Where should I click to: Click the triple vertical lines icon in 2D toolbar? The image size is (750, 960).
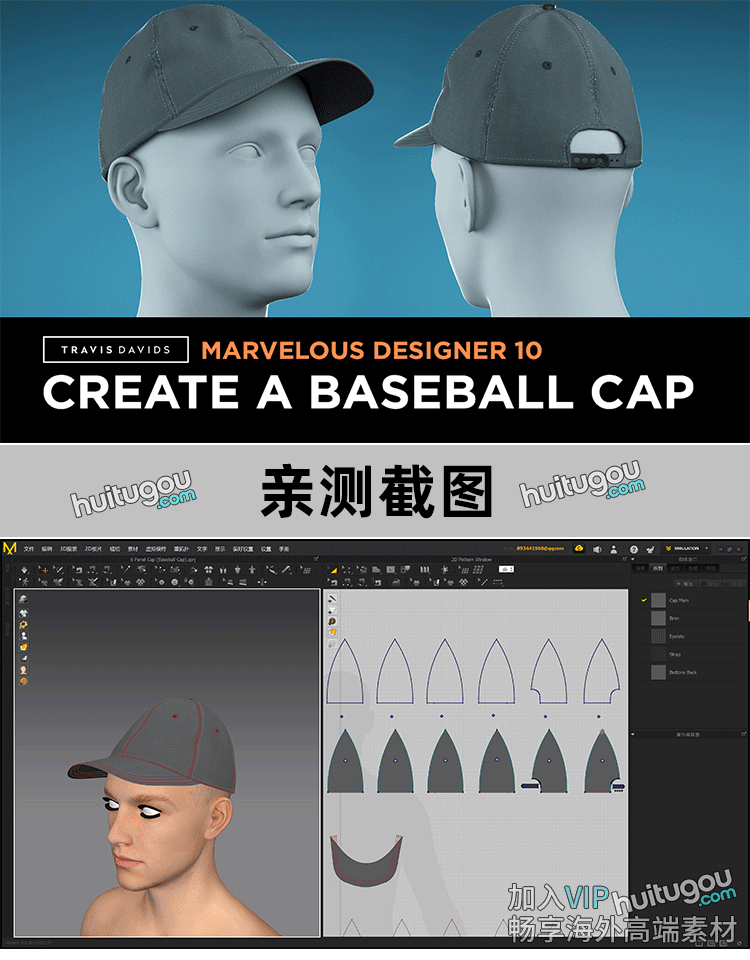(424, 569)
